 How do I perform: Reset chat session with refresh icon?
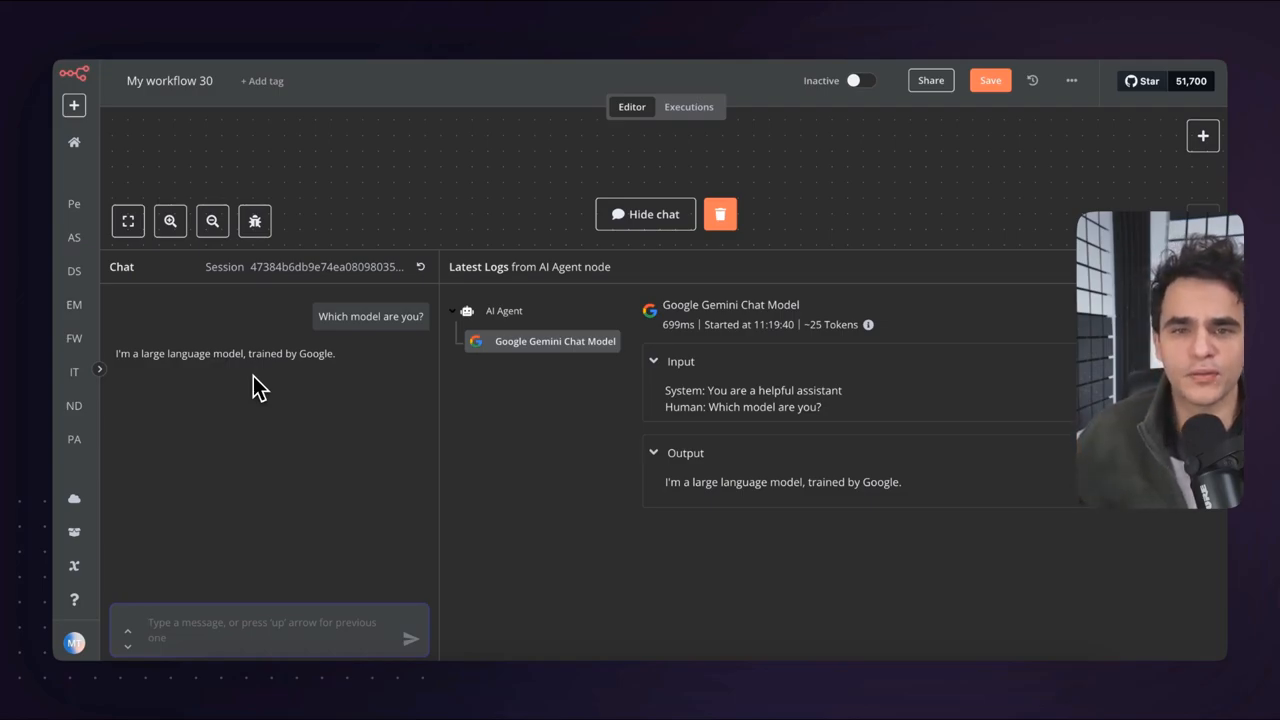pos(421,267)
